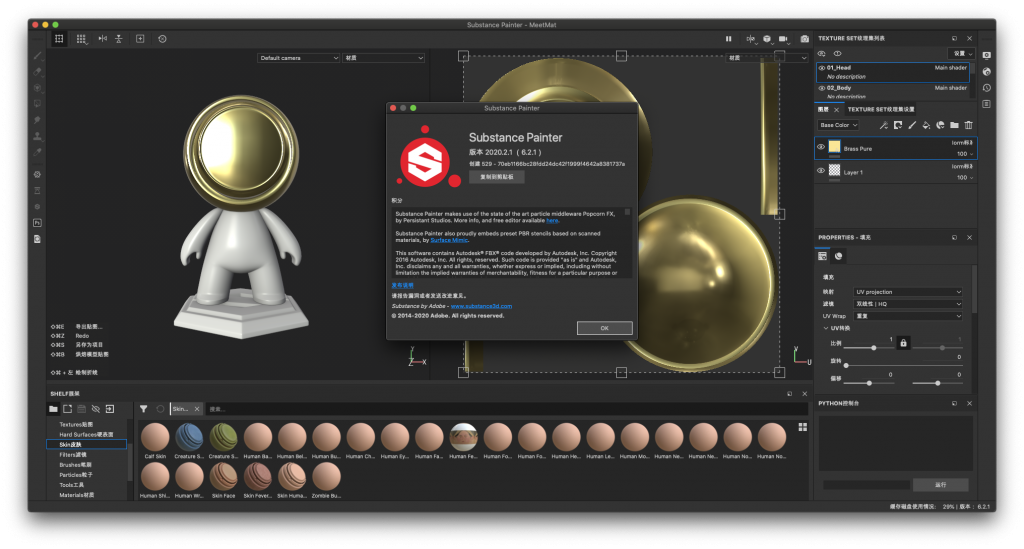Toggle visibility of 02_Body texture set
The image size is (1024, 549).
[x=822, y=88]
